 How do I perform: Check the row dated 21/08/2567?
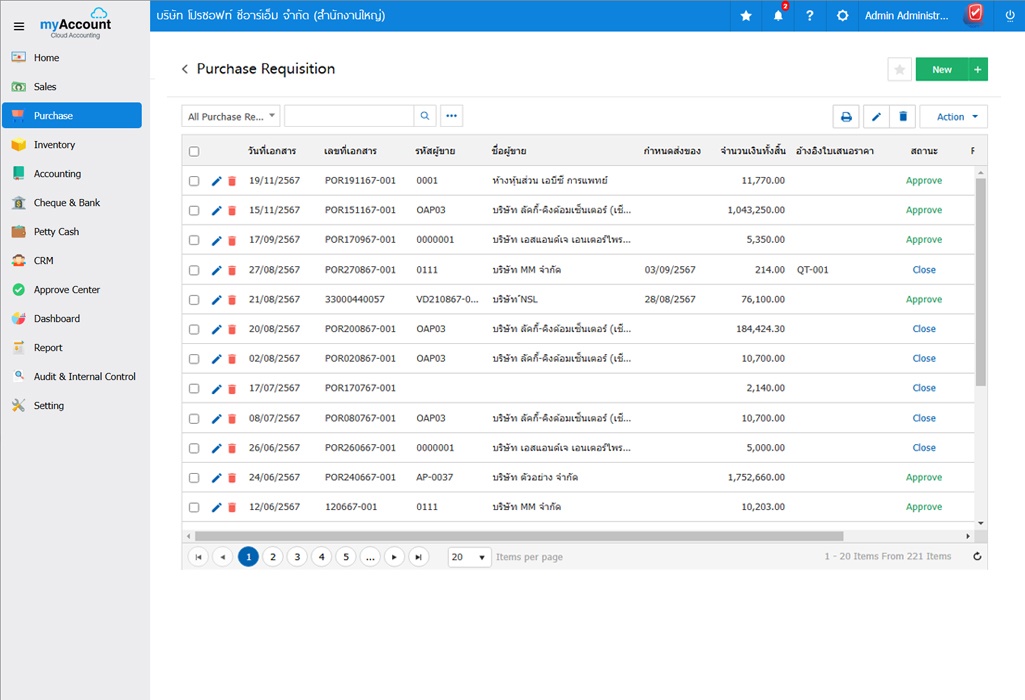coord(194,300)
